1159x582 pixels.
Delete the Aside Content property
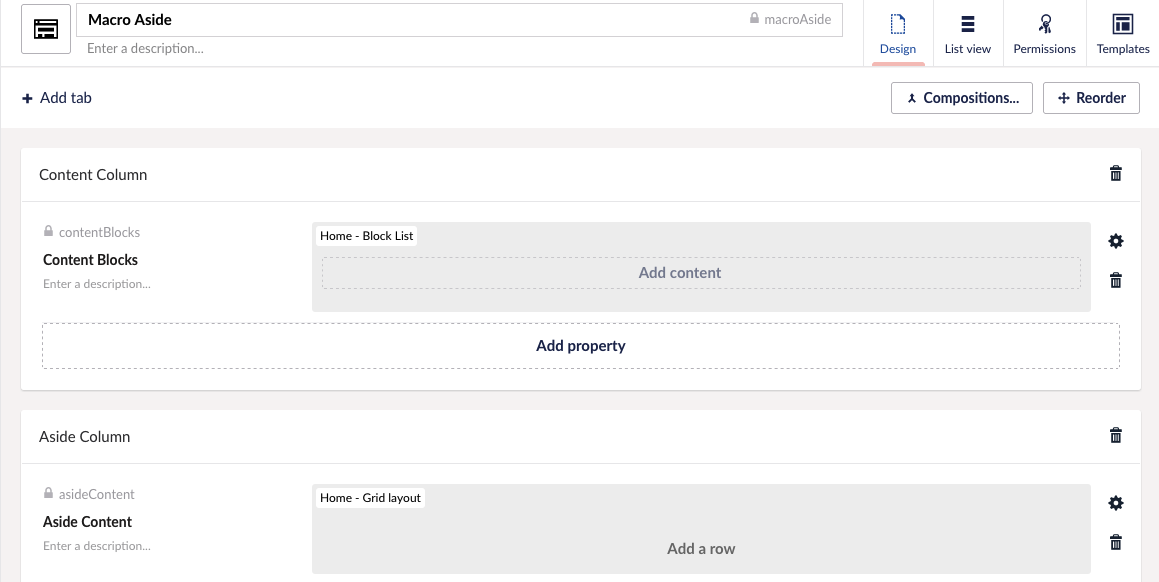[1116, 543]
